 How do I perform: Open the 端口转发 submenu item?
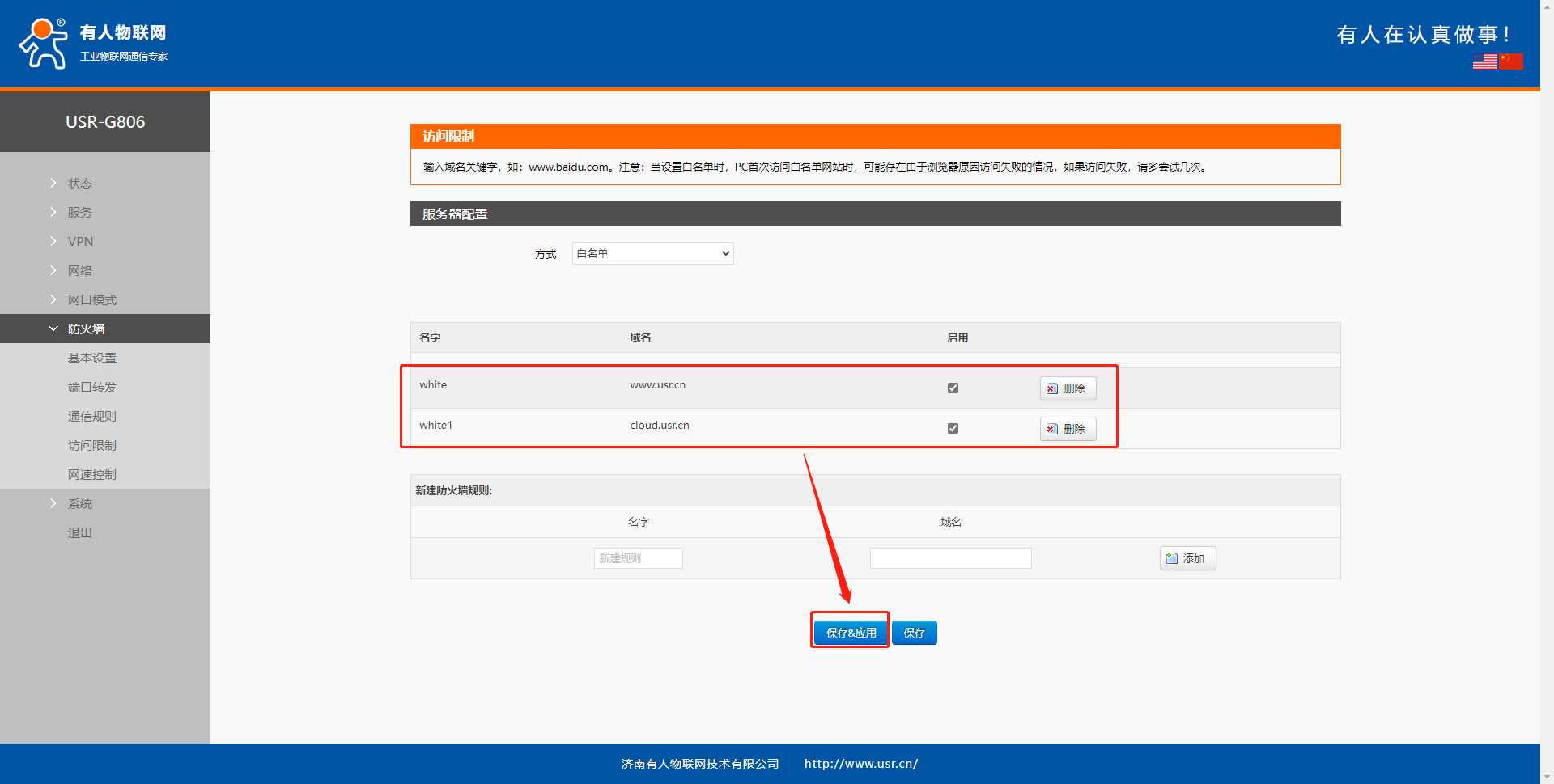[x=92, y=388]
